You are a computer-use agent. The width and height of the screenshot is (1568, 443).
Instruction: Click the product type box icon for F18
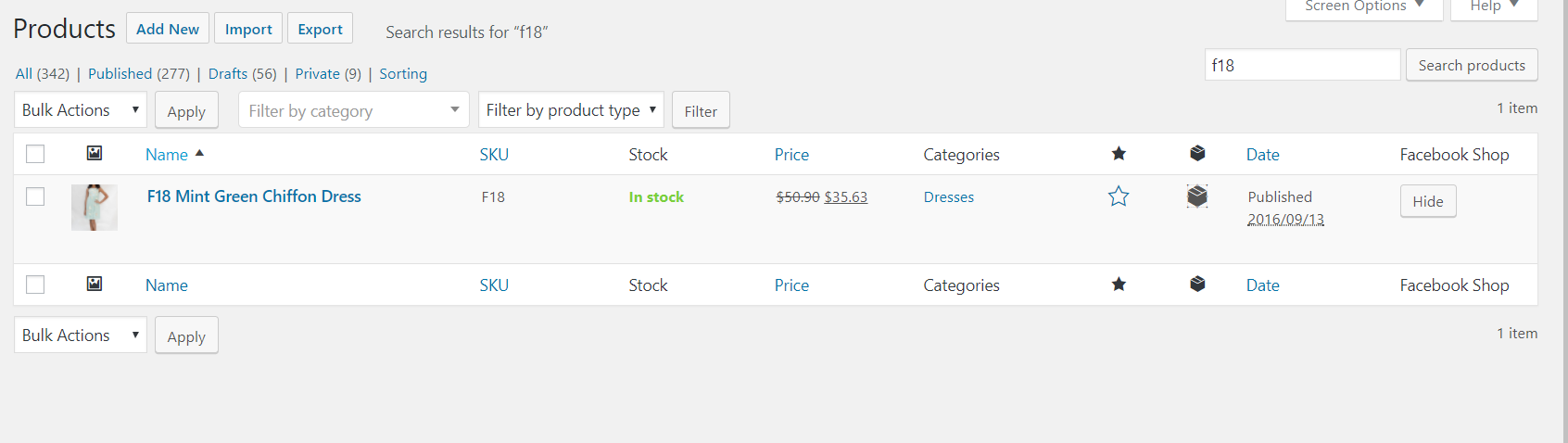point(1197,196)
